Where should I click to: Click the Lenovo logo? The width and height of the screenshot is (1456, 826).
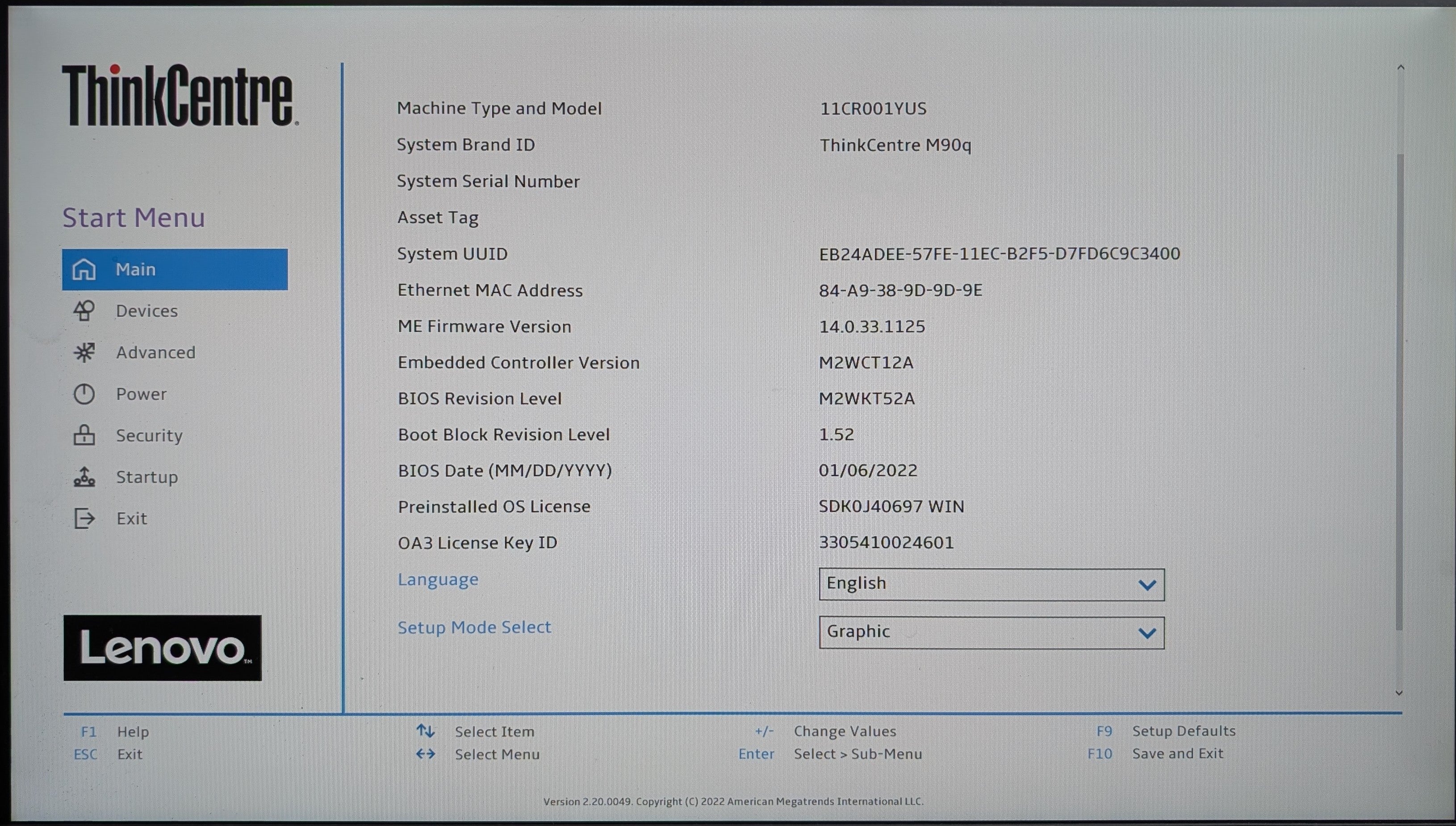[x=162, y=648]
